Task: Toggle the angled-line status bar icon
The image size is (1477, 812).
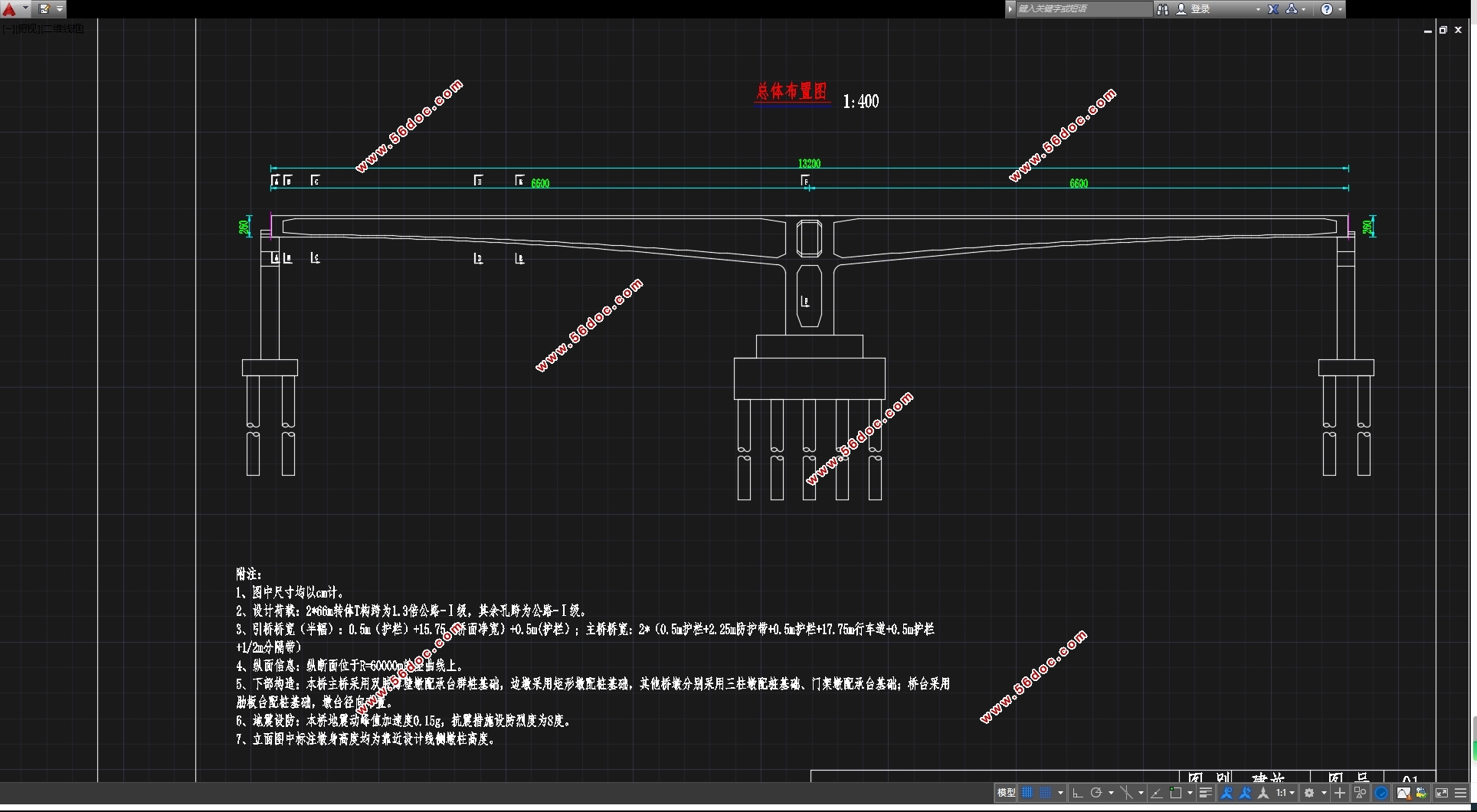Action: 1157,793
